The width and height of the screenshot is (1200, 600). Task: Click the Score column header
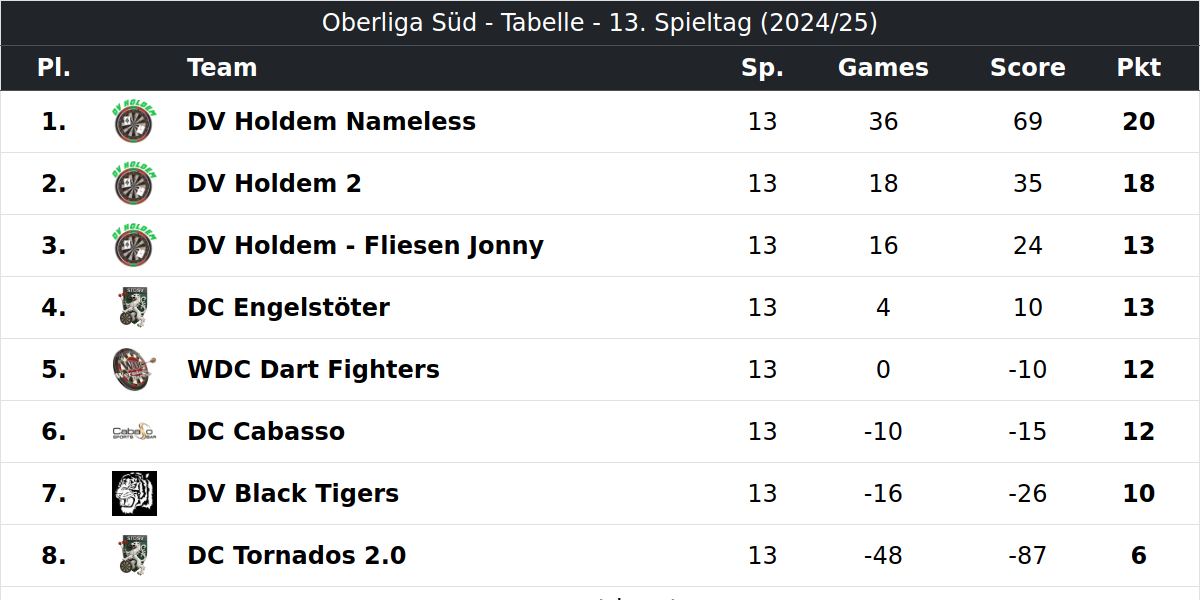[x=1027, y=68]
